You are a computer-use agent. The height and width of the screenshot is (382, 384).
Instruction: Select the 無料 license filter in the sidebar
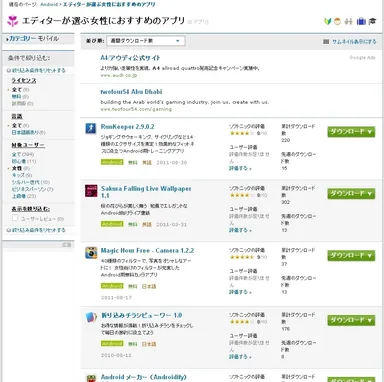pyautogui.click(x=16, y=97)
